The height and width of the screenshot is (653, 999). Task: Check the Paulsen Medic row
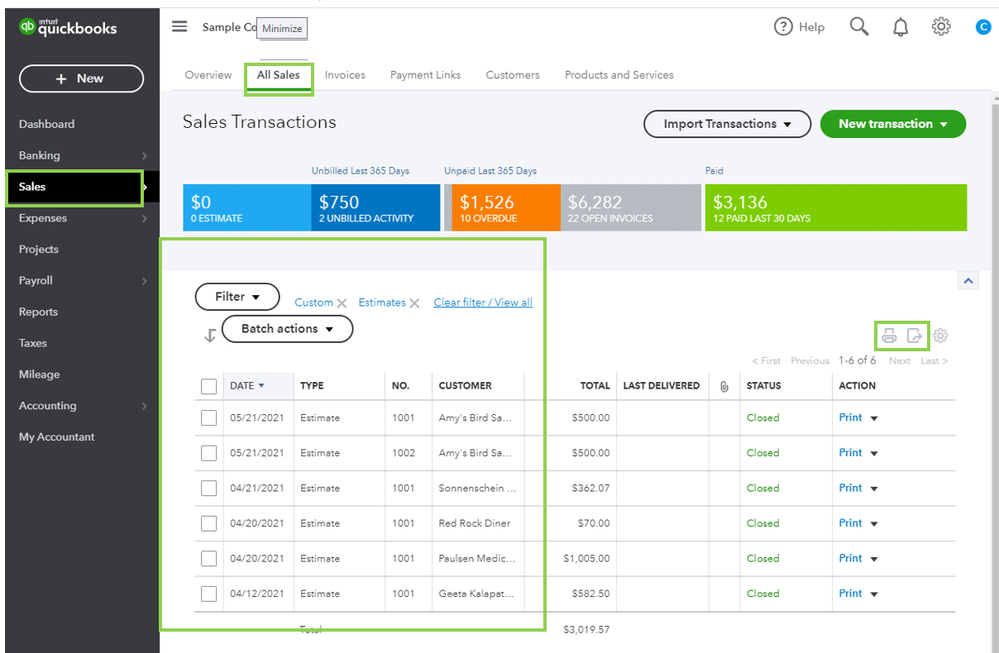(x=208, y=558)
